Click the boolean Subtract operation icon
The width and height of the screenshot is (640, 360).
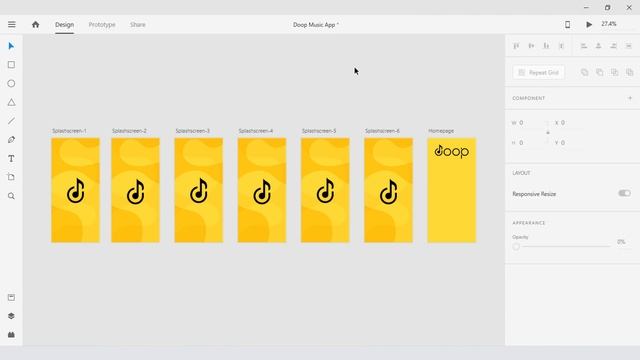(600, 73)
